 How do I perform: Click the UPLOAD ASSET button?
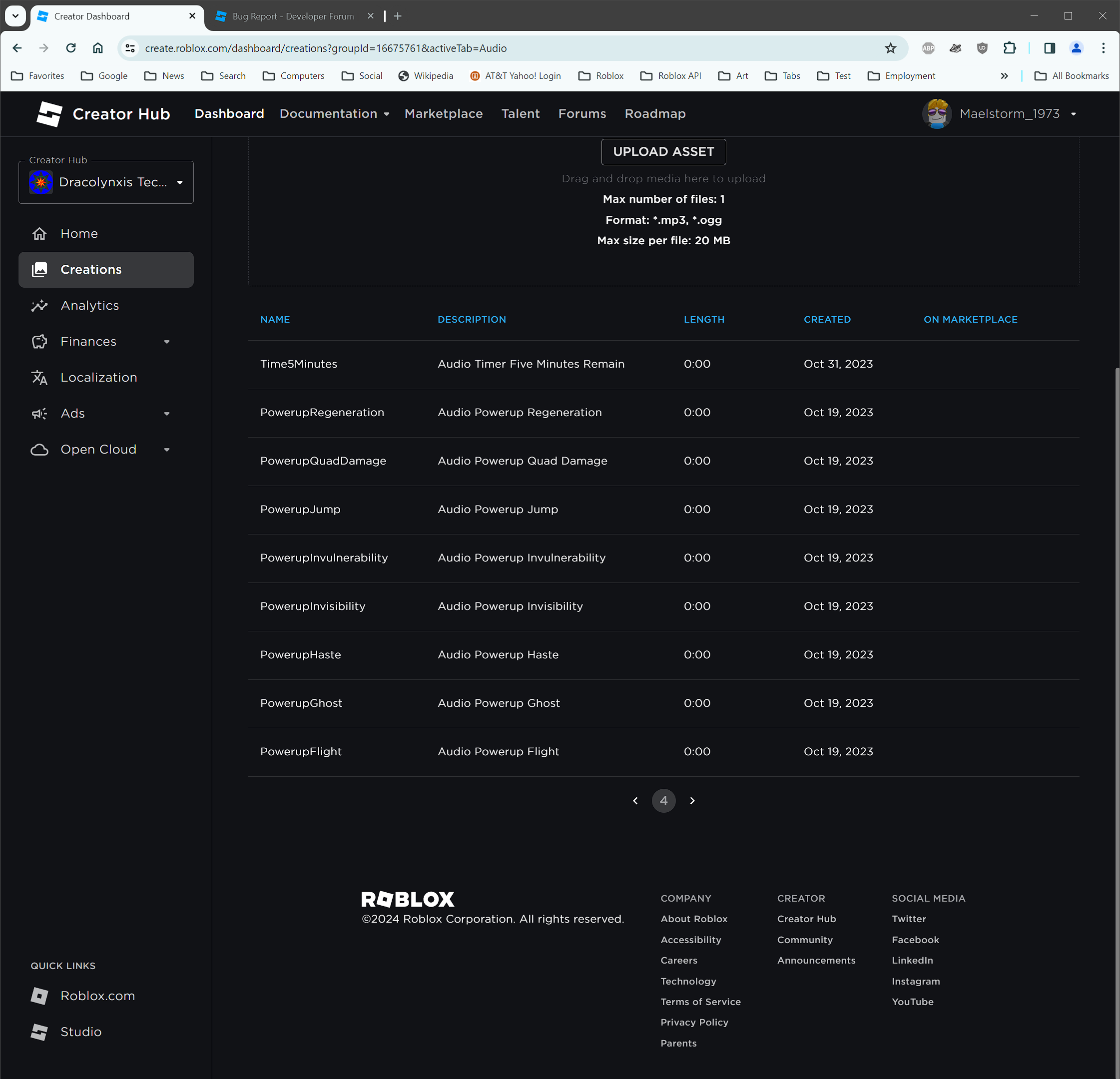pos(663,151)
